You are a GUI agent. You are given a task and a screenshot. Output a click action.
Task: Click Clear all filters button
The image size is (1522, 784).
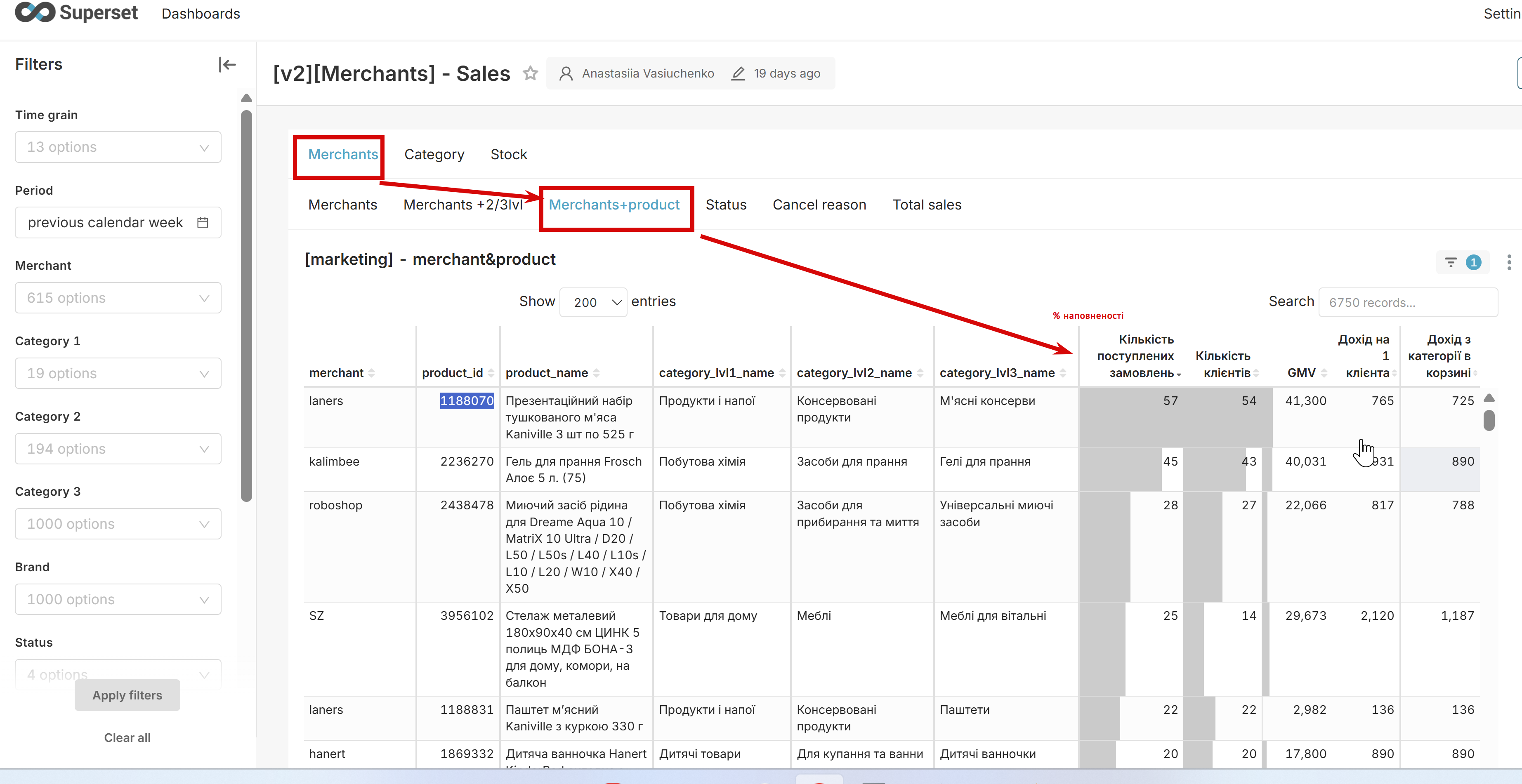127,738
